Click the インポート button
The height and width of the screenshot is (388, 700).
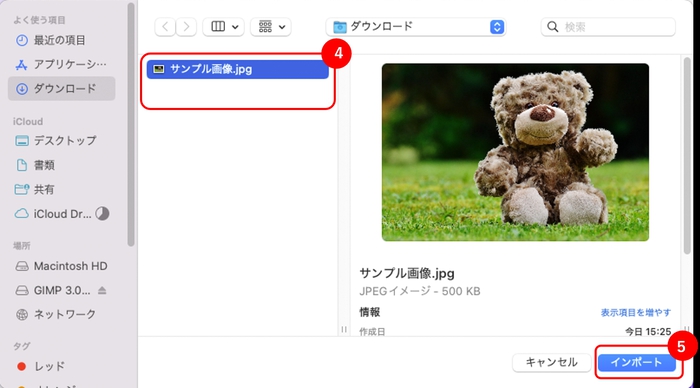pyautogui.click(x=637, y=362)
